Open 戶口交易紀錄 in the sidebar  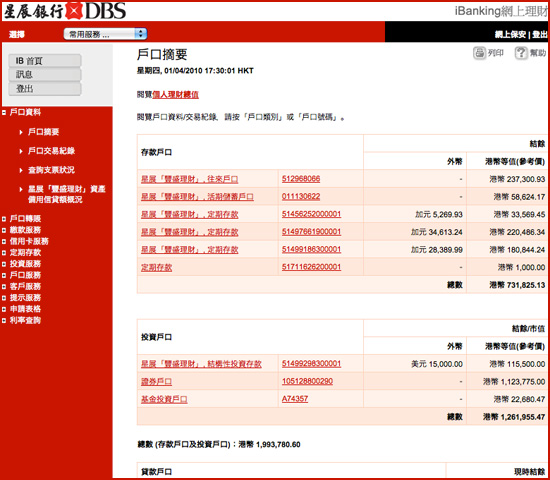(x=52, y=151)
